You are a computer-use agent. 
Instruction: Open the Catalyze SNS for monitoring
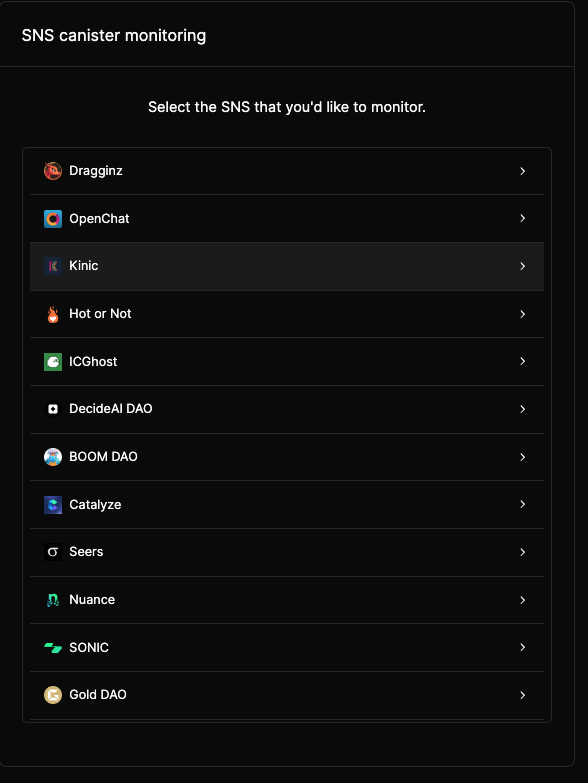coord(287,504)
